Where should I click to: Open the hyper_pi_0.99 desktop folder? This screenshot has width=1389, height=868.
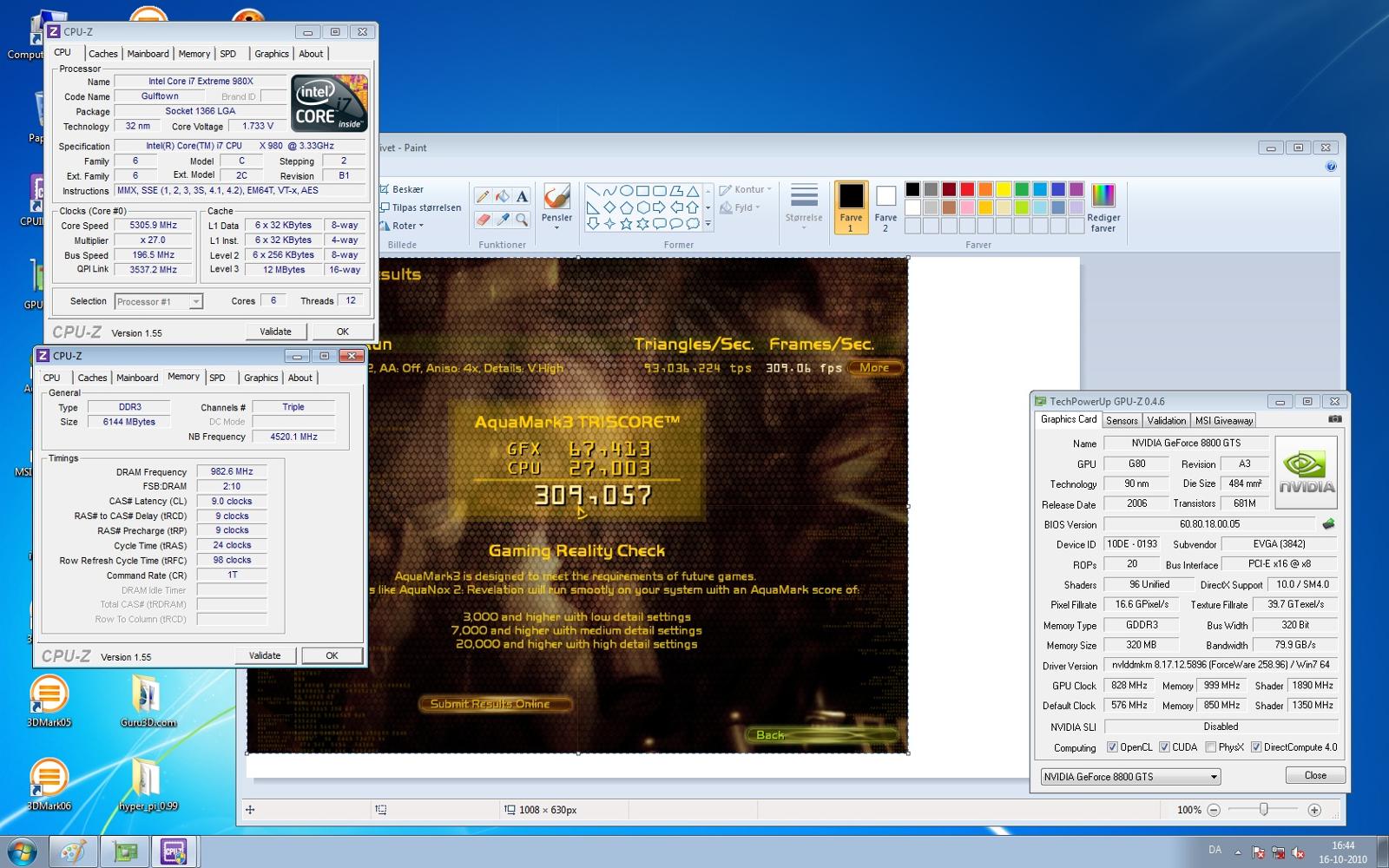click(x=148, y=785)
